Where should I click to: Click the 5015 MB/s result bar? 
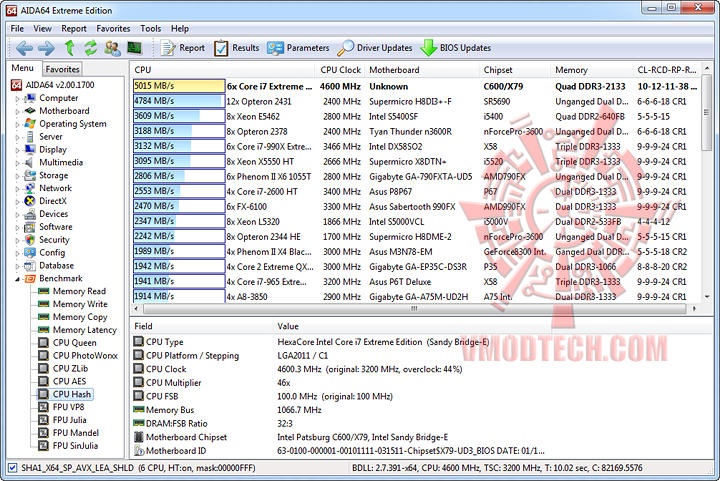coord(179,86)
